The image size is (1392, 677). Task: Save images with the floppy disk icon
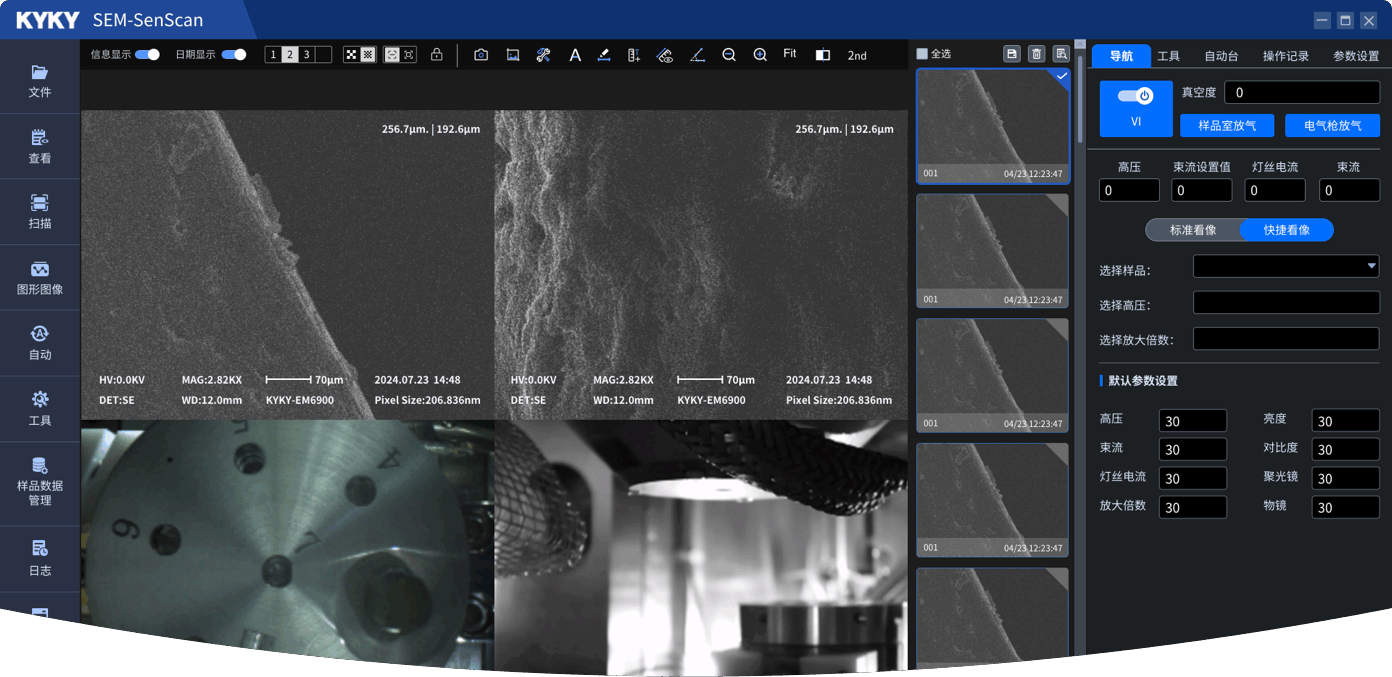[1012, 54]
